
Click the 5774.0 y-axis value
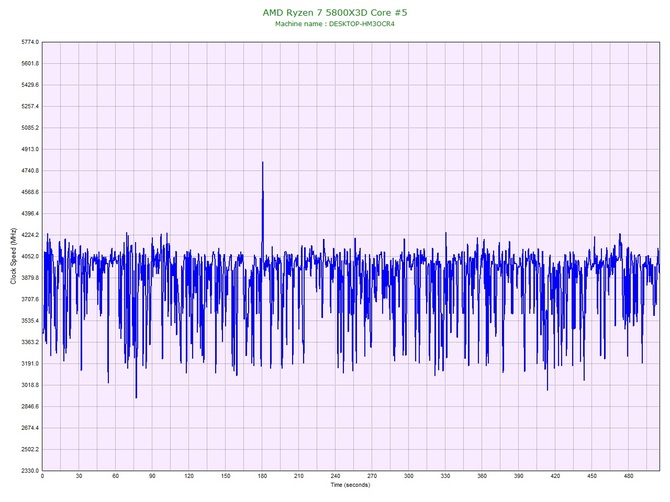[30, 42]
